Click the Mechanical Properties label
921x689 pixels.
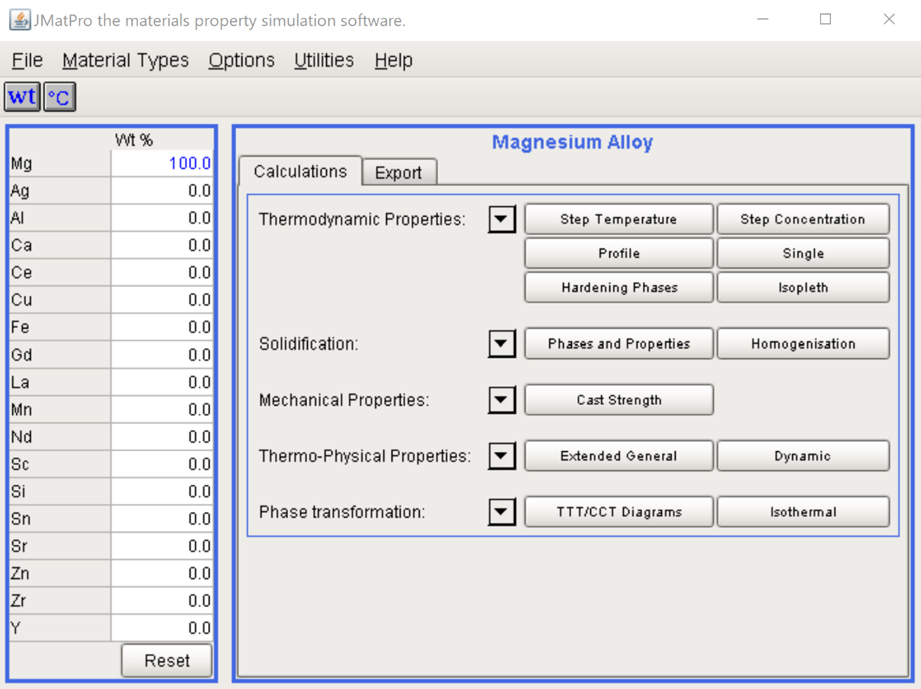coord(344,400)
